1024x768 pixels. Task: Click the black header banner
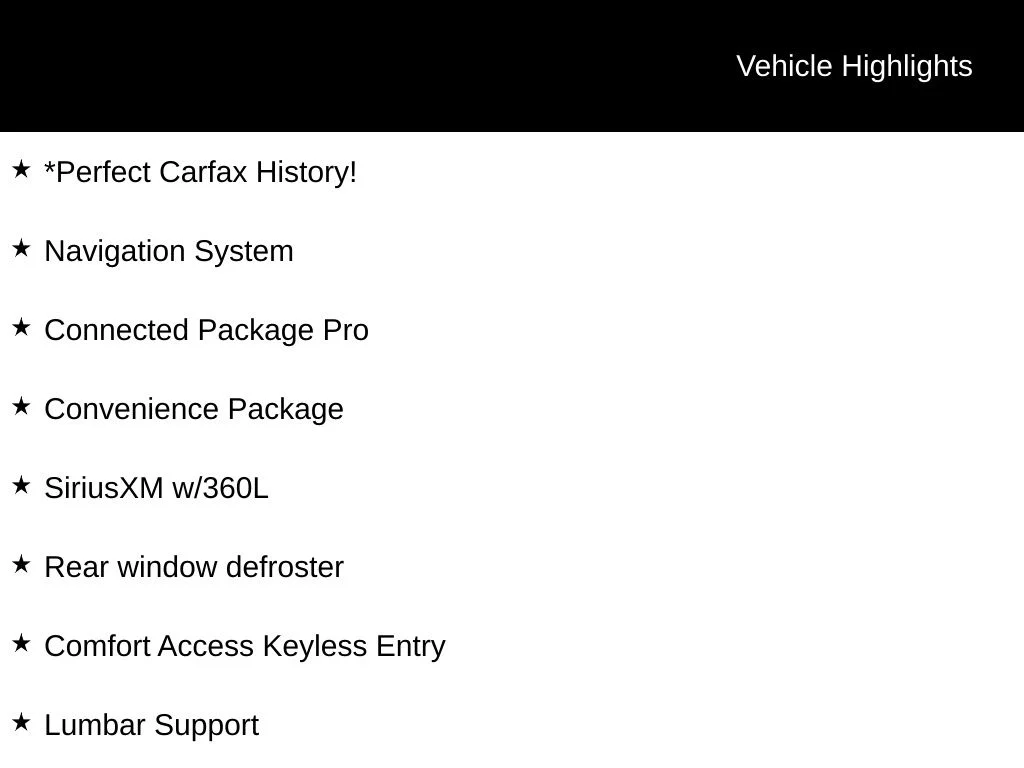tap(512, 66)
